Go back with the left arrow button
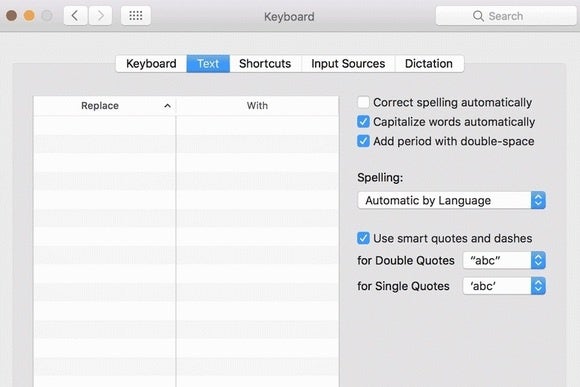Viewport: 580px width, 387px height. pyautogui.click(x=75, y=16)
